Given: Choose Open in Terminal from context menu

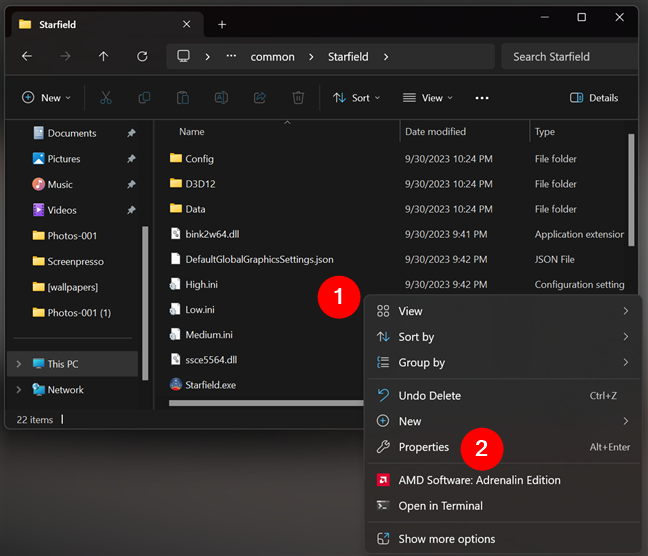Looking at the screenshot, I should pos(440,506).
